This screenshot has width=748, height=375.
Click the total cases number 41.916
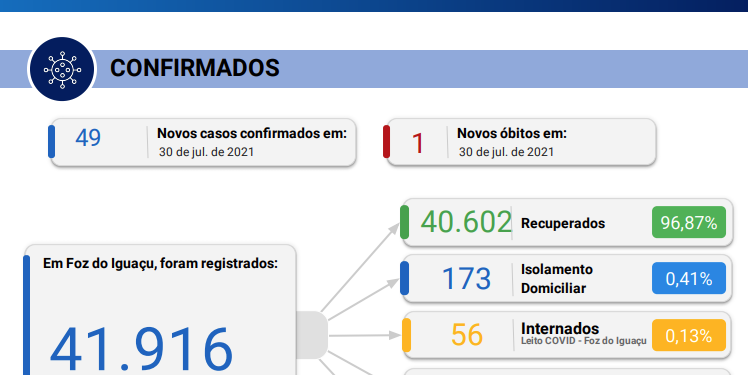coord(141,349)
